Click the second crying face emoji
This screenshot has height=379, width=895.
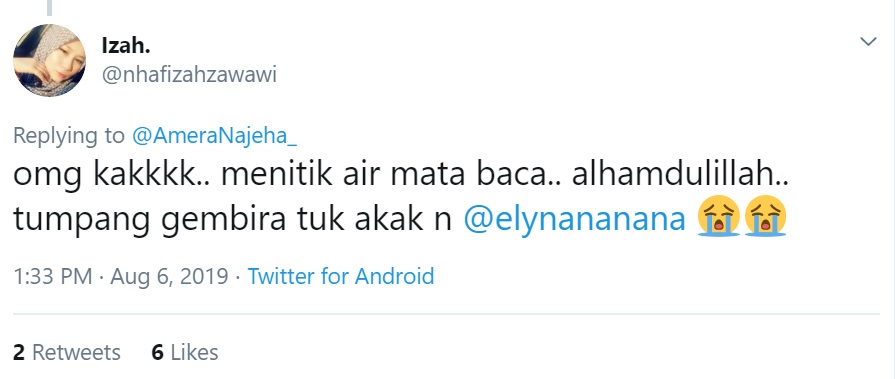(765, 218)
